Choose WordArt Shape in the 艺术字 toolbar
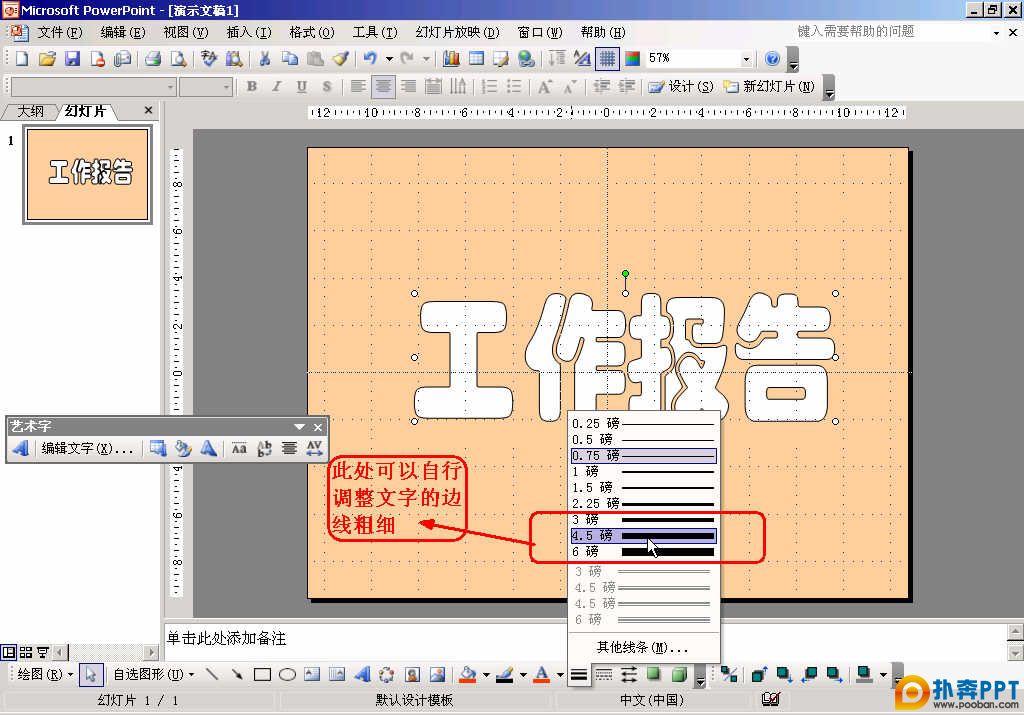The width and height of the screenshot is (1024, 715). 208,449
